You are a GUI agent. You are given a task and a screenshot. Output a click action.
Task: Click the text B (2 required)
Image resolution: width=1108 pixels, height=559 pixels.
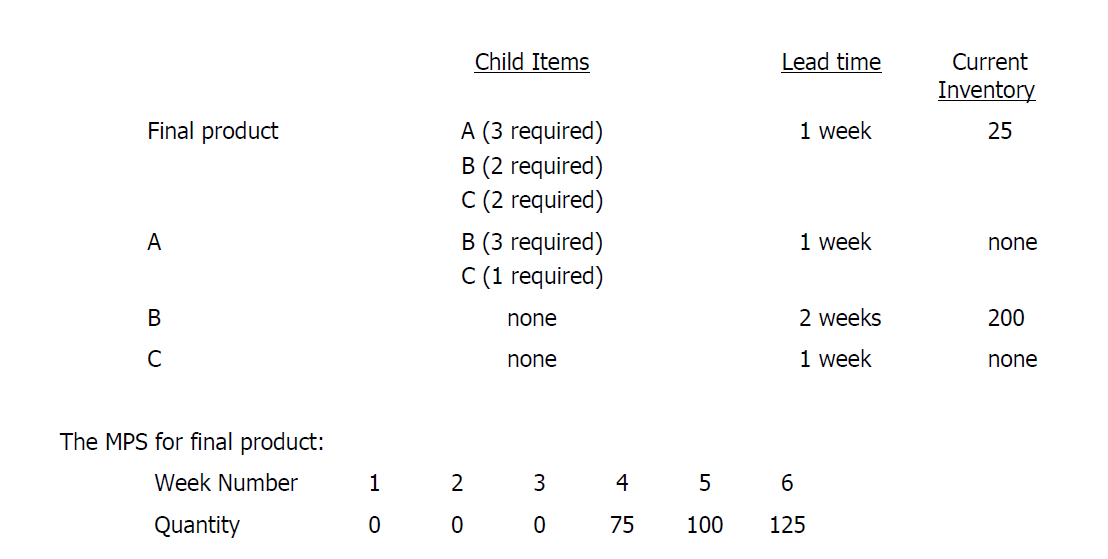[531, 166]
